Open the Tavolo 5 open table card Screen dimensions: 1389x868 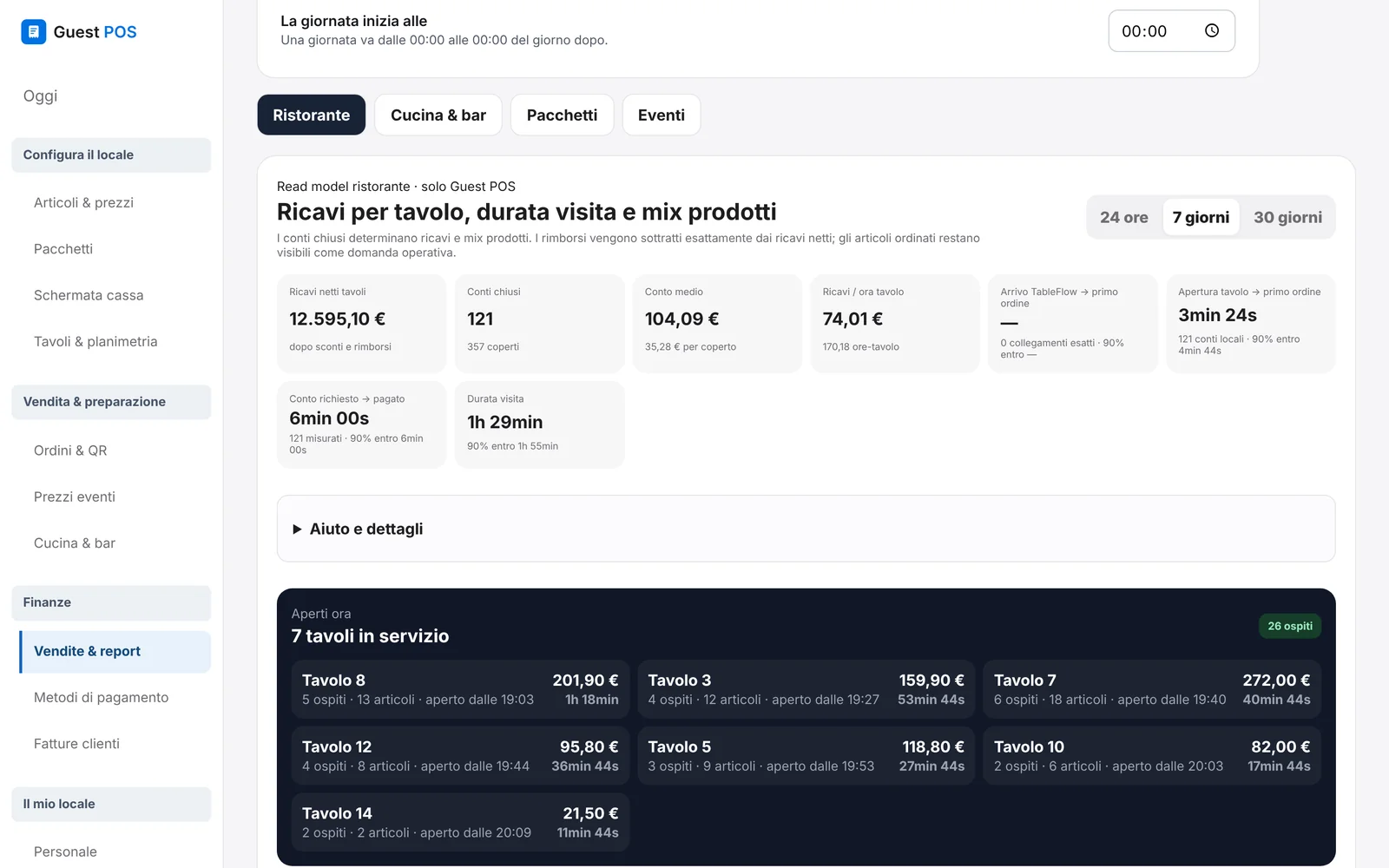tap(806, 756)
